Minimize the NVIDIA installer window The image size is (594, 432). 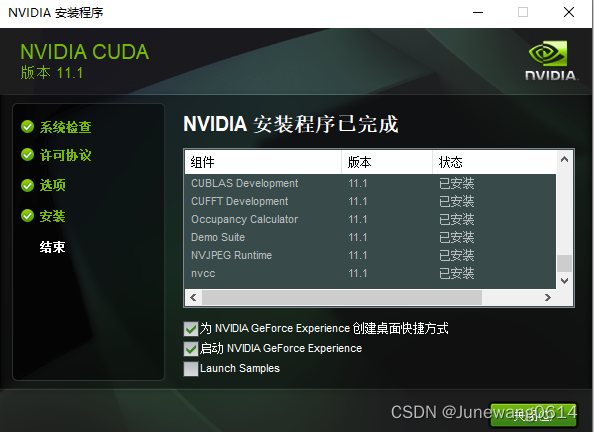click(x=478, y=13)
